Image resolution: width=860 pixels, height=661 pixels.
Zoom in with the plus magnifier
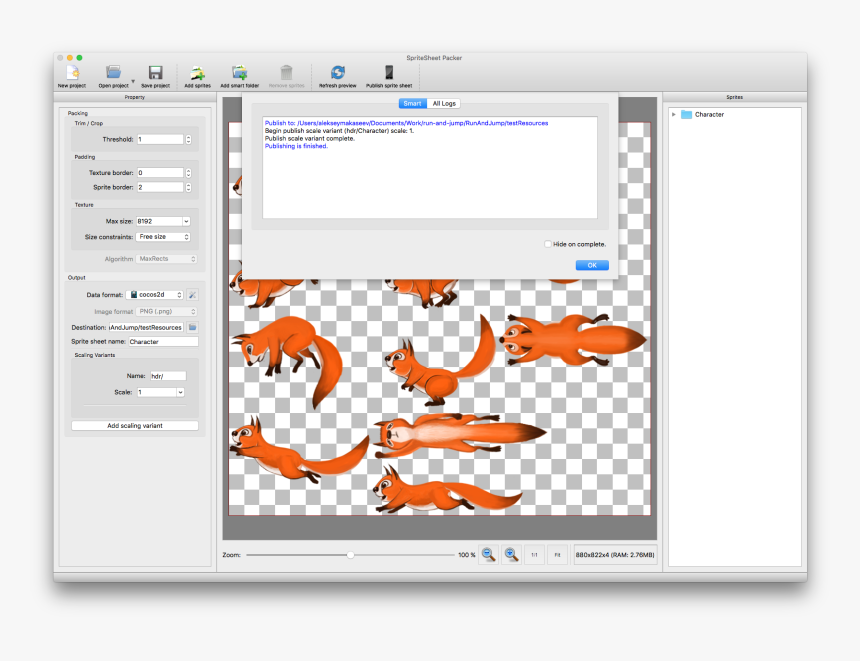pos(511,554)
